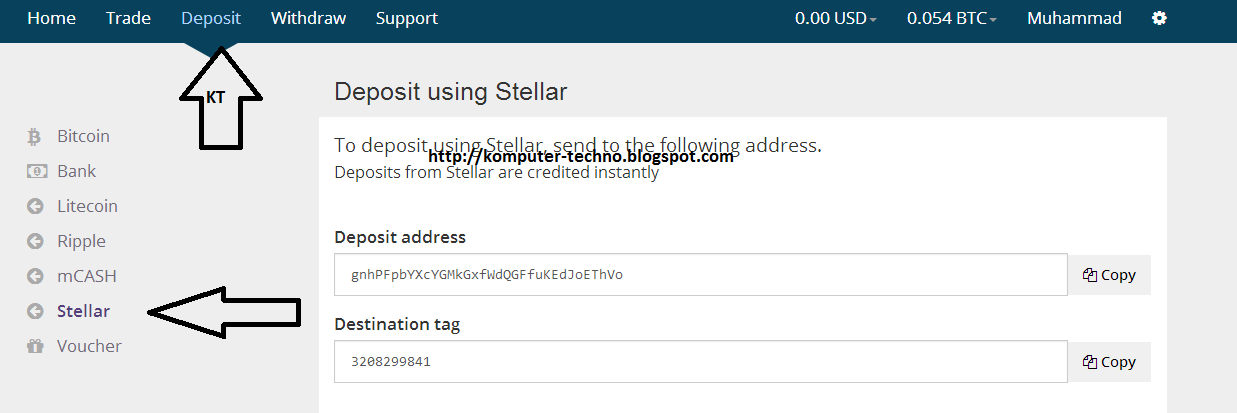Copy the destination tag
1237x413 pixels.
tap(1109, 362)
